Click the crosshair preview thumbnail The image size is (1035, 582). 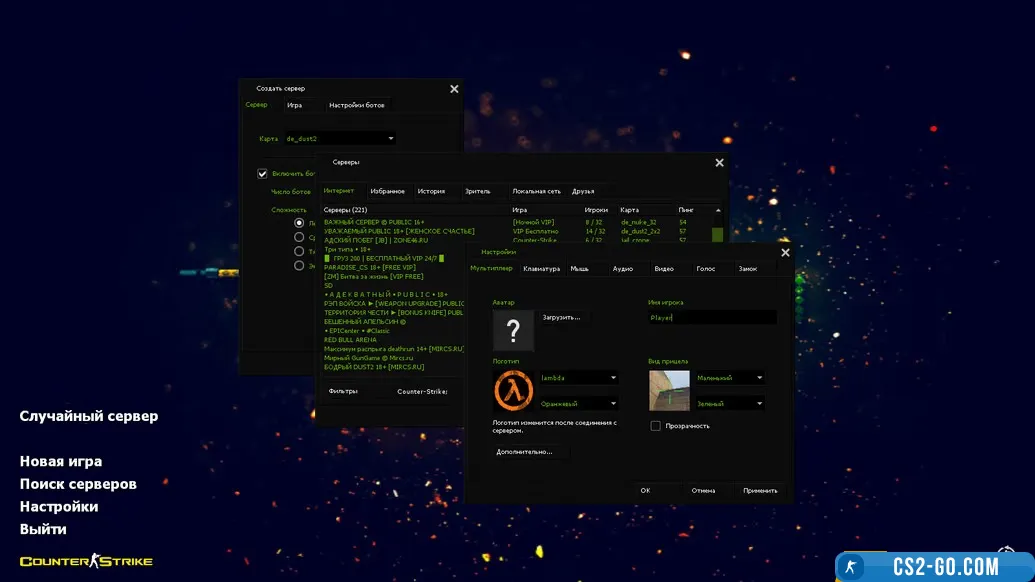(x=669, y=391)
